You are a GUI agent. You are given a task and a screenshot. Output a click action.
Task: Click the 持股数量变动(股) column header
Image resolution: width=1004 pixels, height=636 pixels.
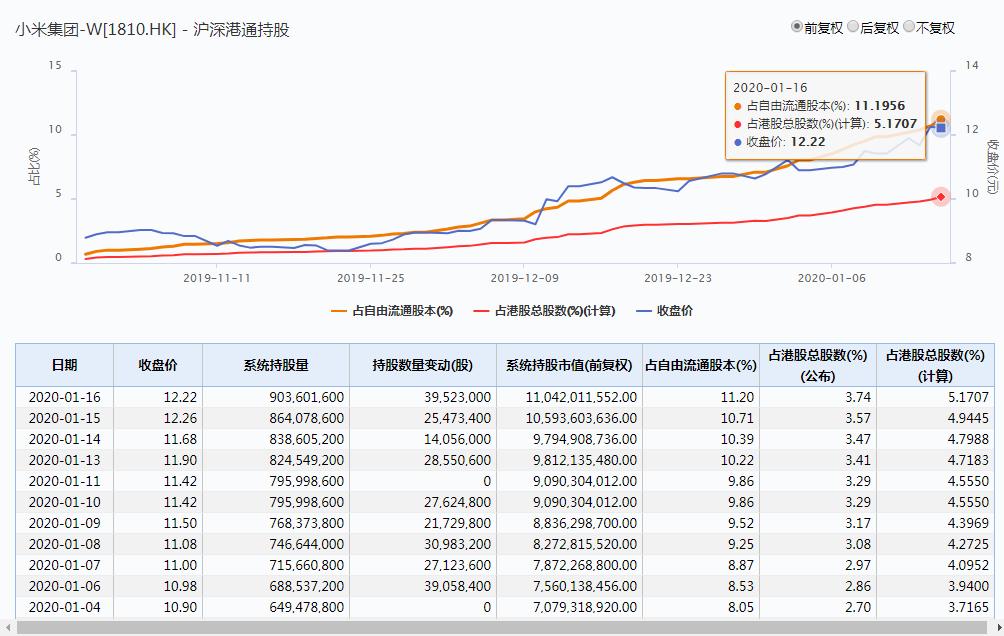click(x=423, y=365)
